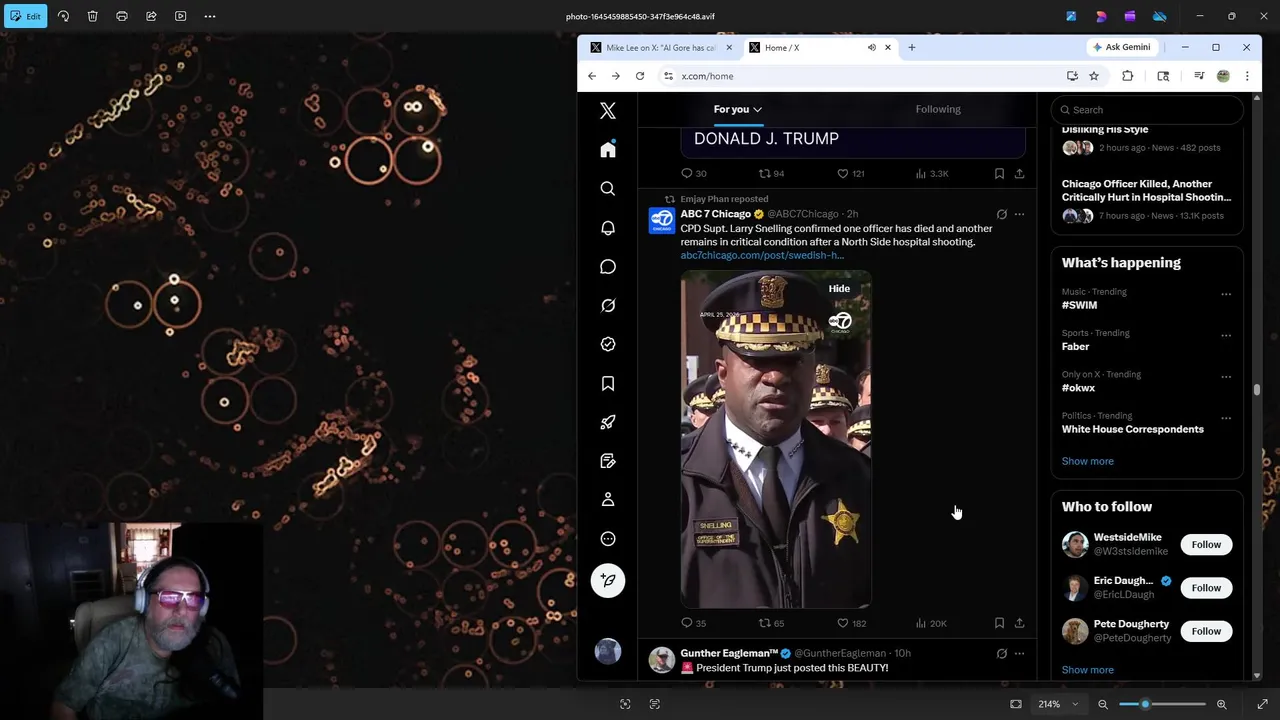This screenshot has height=720, width=1280.
Task: Go to X Home sidebar icon
Action: (x=608, y=150)
